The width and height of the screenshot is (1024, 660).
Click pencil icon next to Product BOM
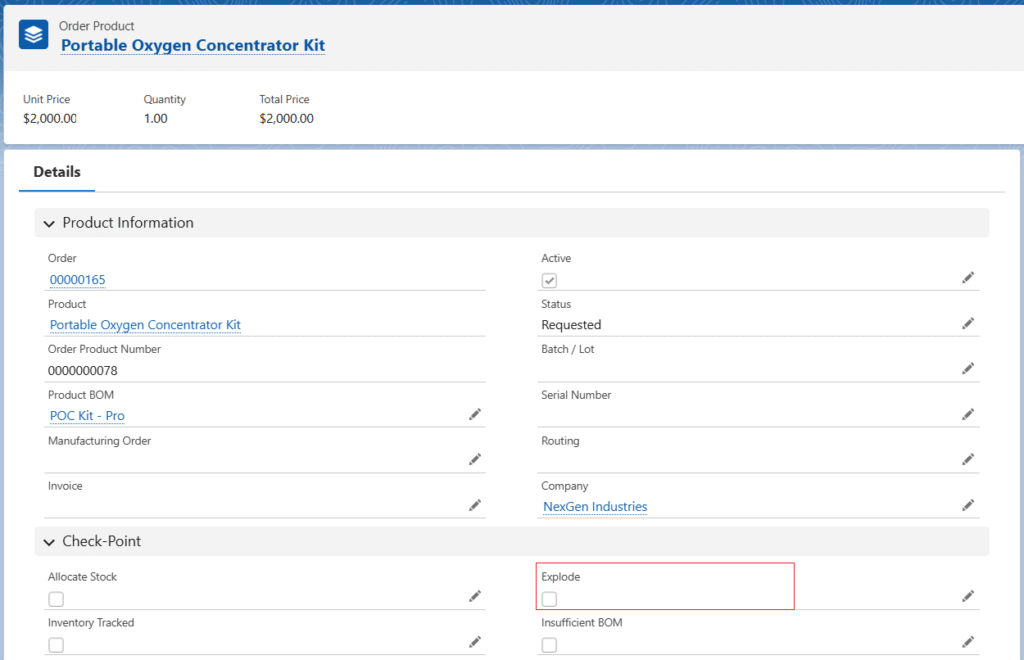475,414
